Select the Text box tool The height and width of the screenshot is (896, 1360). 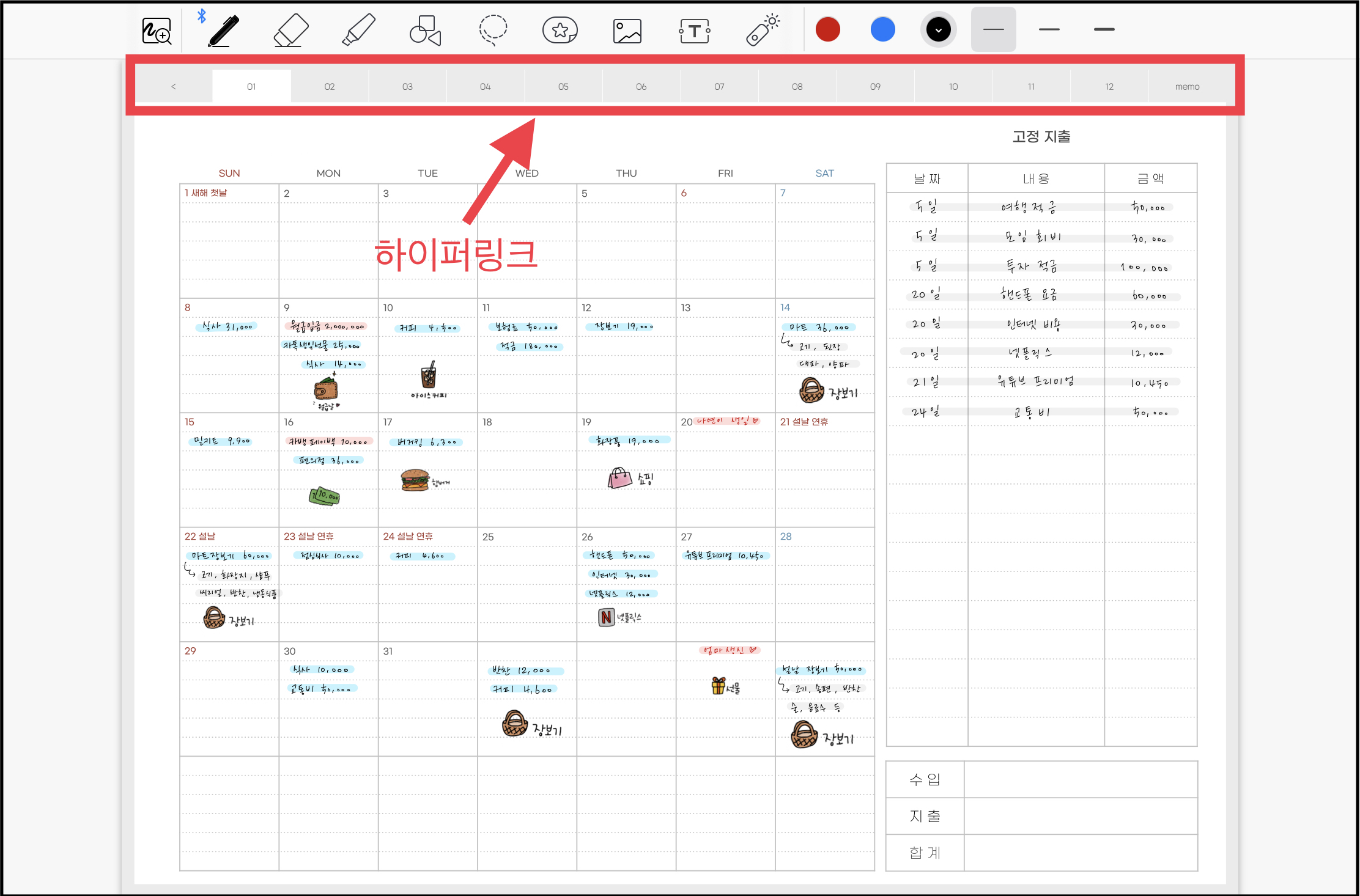[x=695, y=31]
